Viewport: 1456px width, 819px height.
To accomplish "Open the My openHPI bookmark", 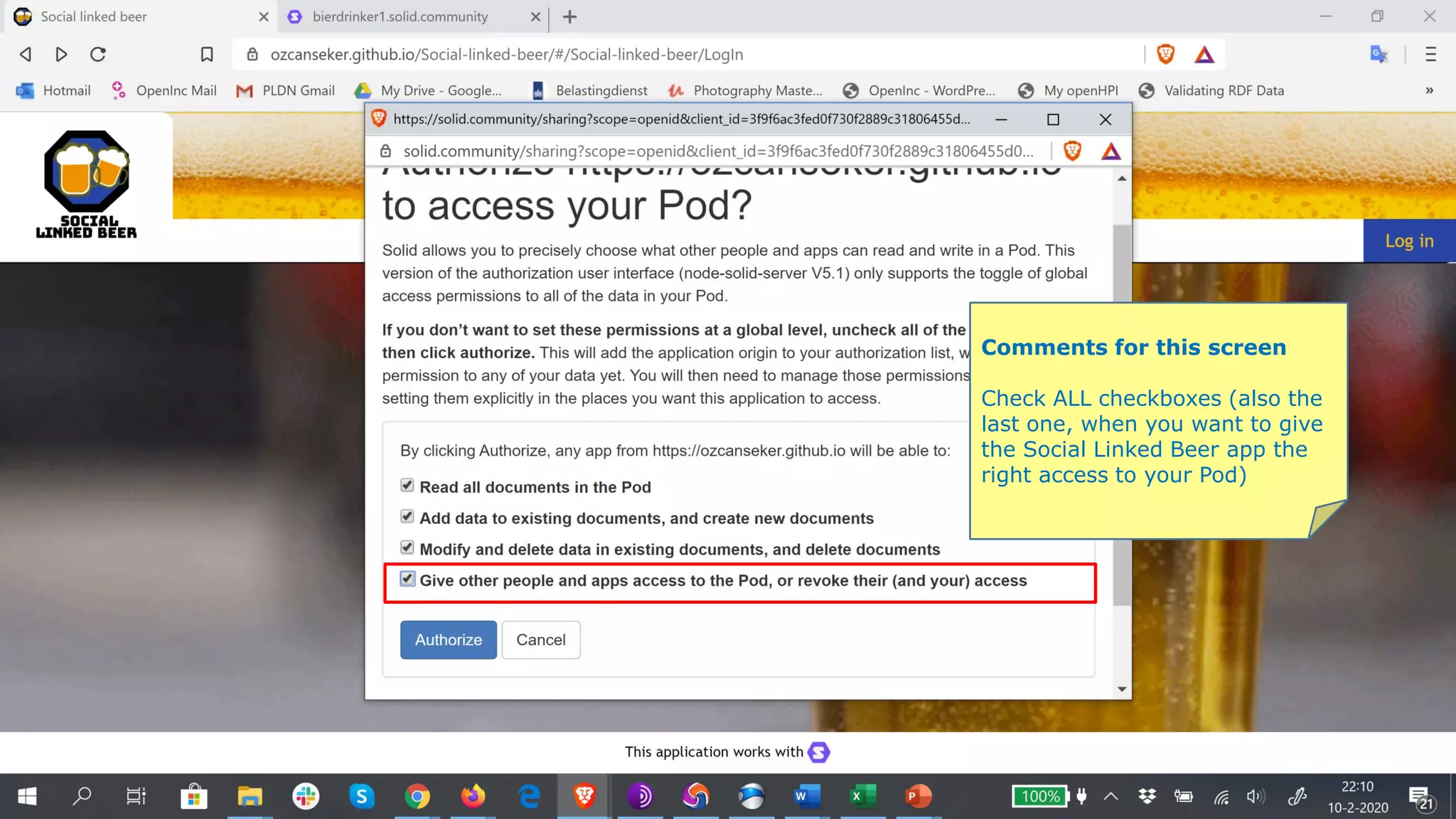I will pyautogui.click(x=1068, y=90).
